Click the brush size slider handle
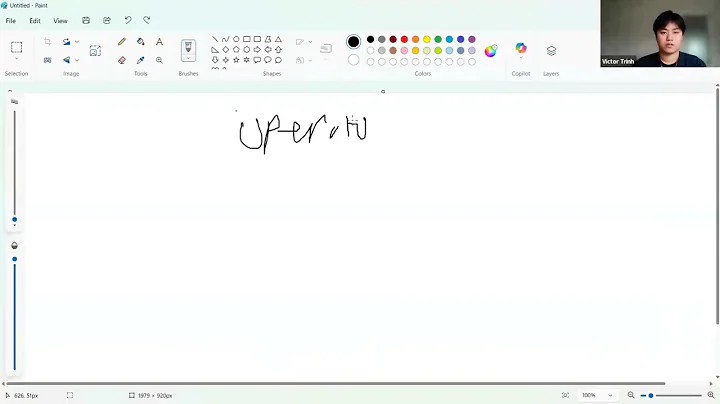720x404 pixels. [x=15, y=220]
